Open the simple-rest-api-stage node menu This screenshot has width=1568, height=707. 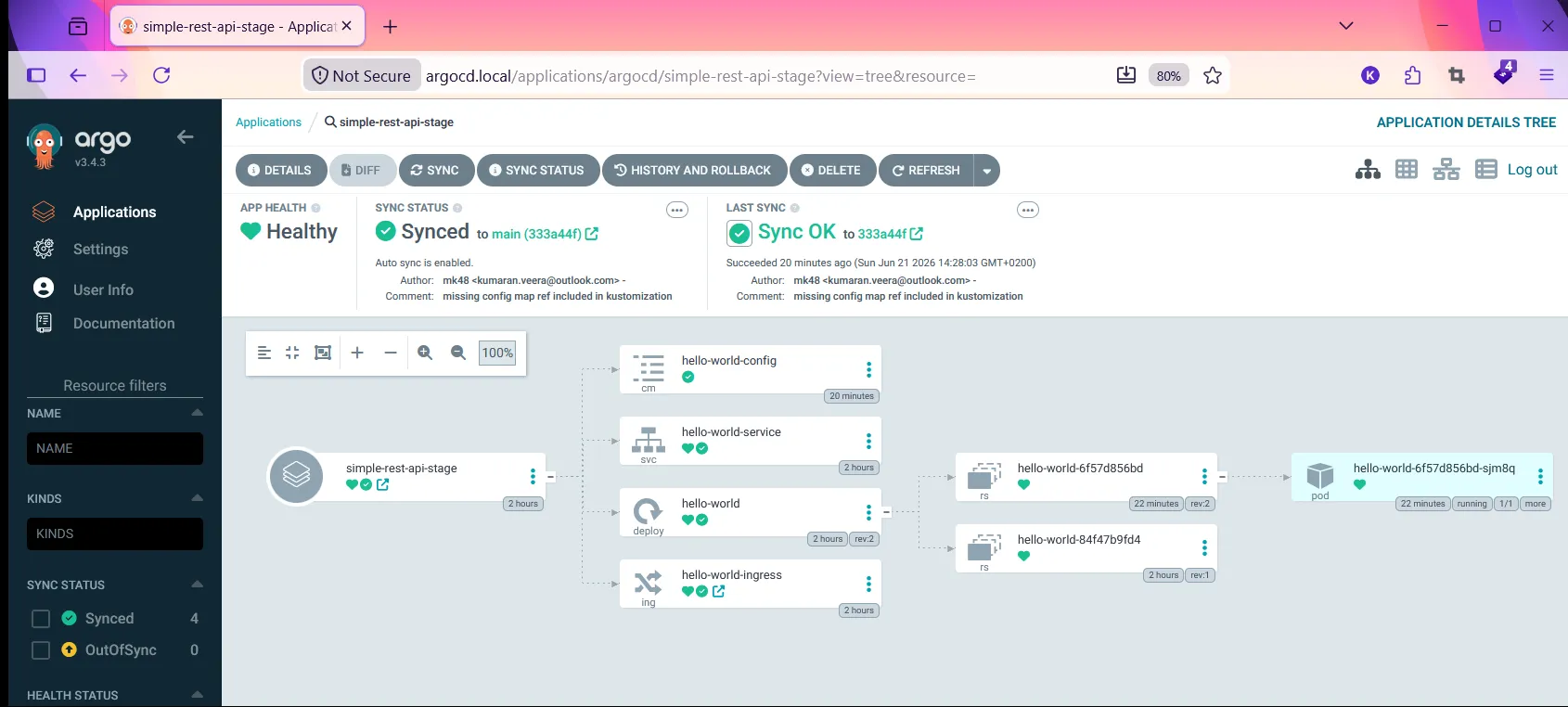(533, 476)
